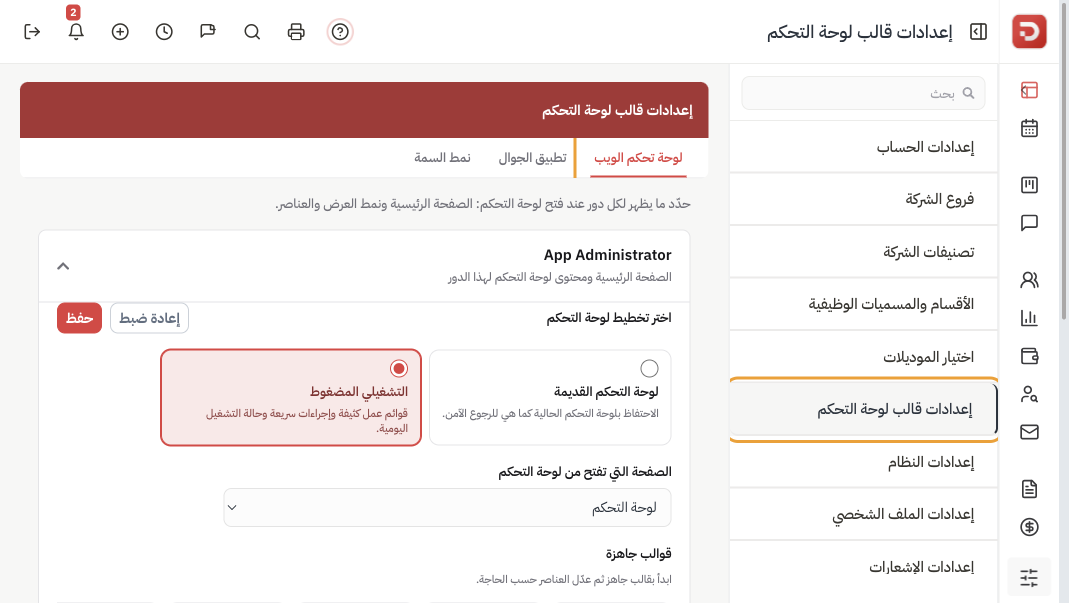This screenshot has height=603, width=1069.
Task: Open إعدادات الإشعارات menu item
Action: click(x=863, y=567)
